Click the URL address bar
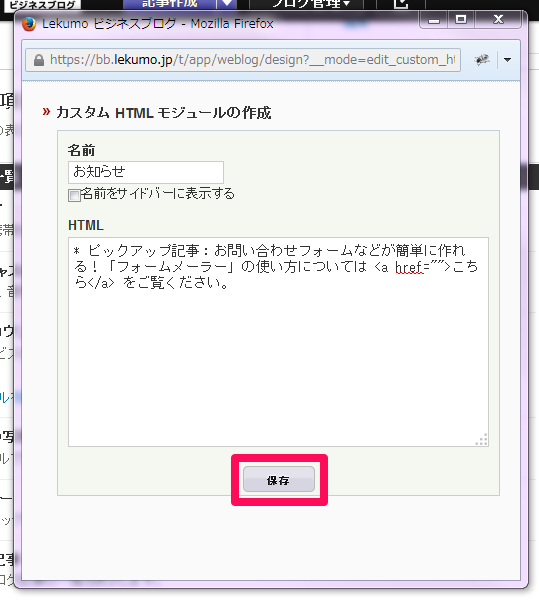Image resolution: width=539 pixels, height=601 pixels. pos(243,60)
